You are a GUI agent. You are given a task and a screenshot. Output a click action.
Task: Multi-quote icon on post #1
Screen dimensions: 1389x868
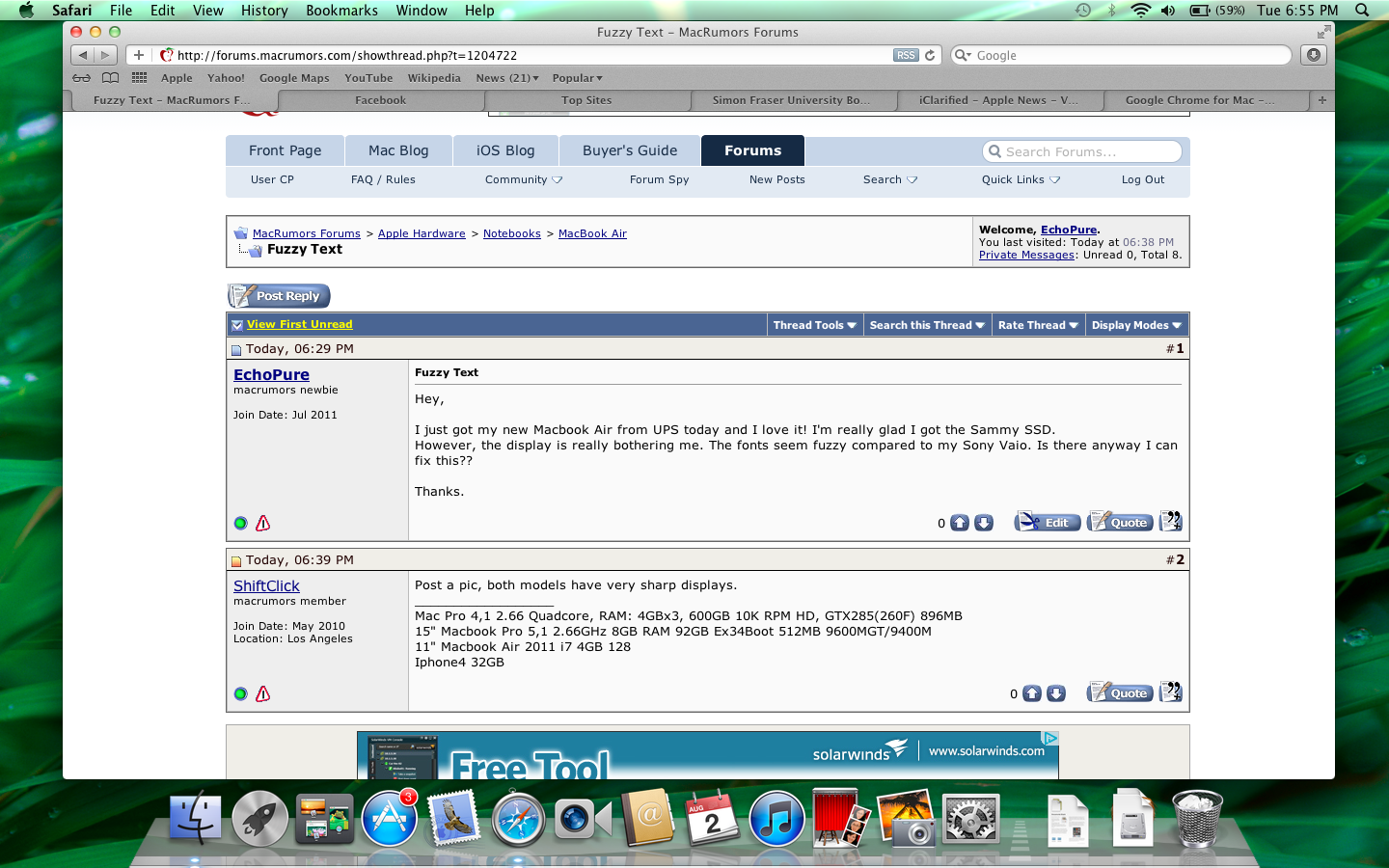tap(1170, 521)
